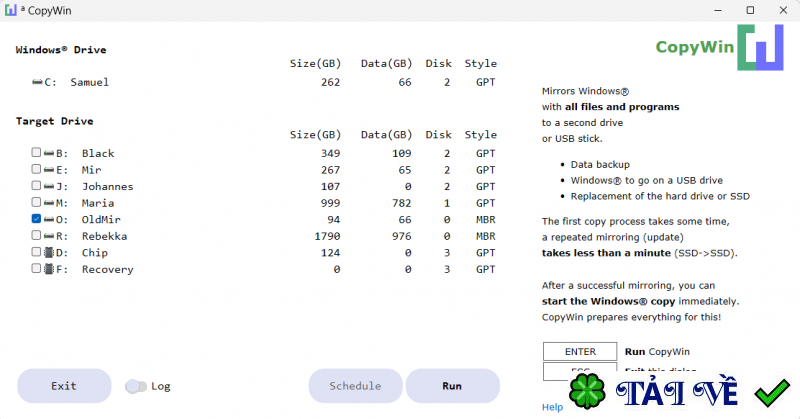Select the Johannes drive name
This screenshot has width=800, height=419.
(x=108, y=186)
